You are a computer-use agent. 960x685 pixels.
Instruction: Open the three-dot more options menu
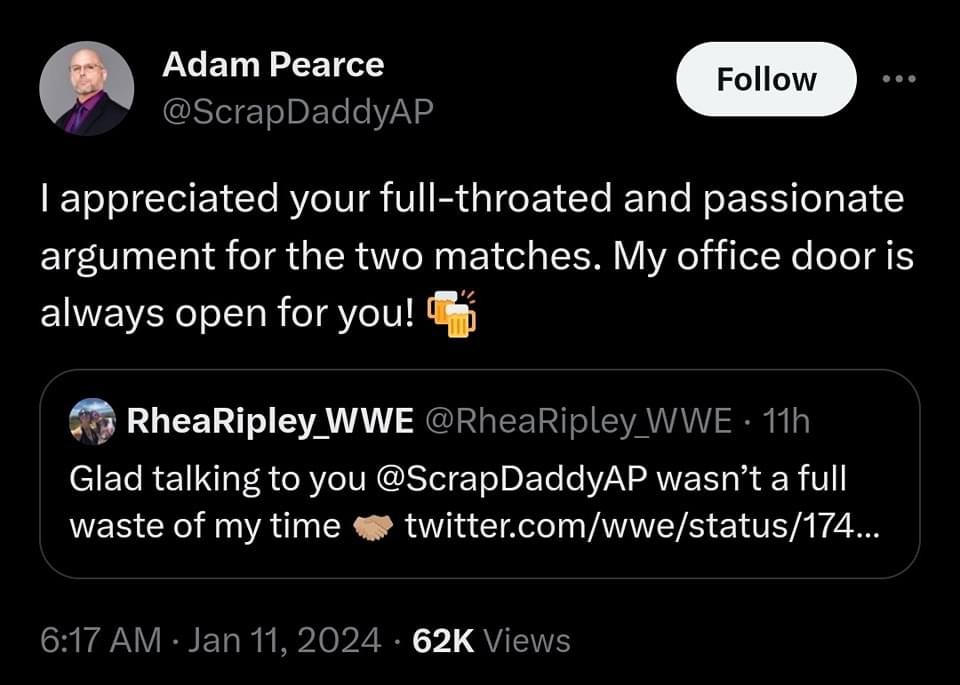[903, 78]
